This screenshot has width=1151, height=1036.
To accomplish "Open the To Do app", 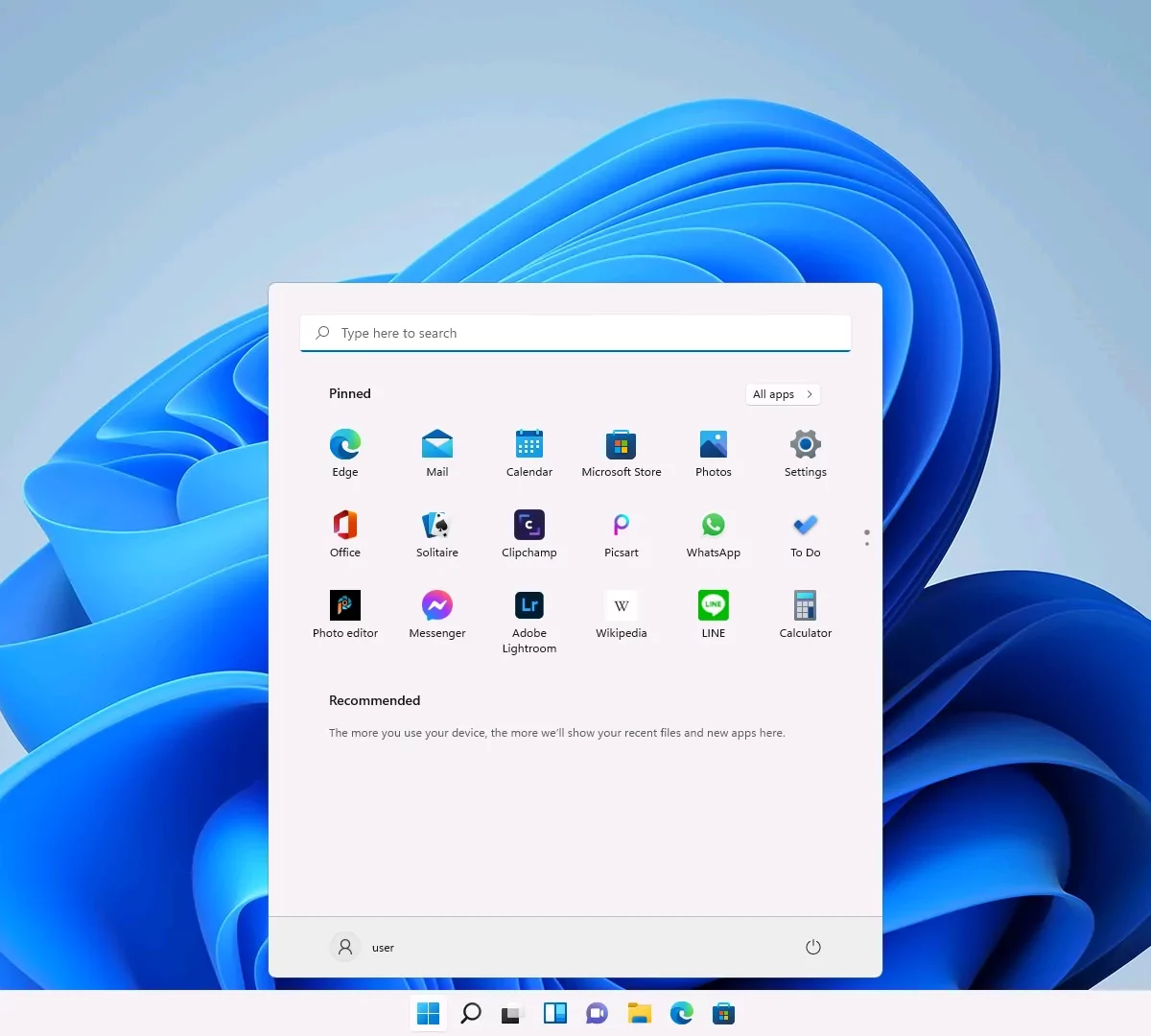I will [806, 533].
